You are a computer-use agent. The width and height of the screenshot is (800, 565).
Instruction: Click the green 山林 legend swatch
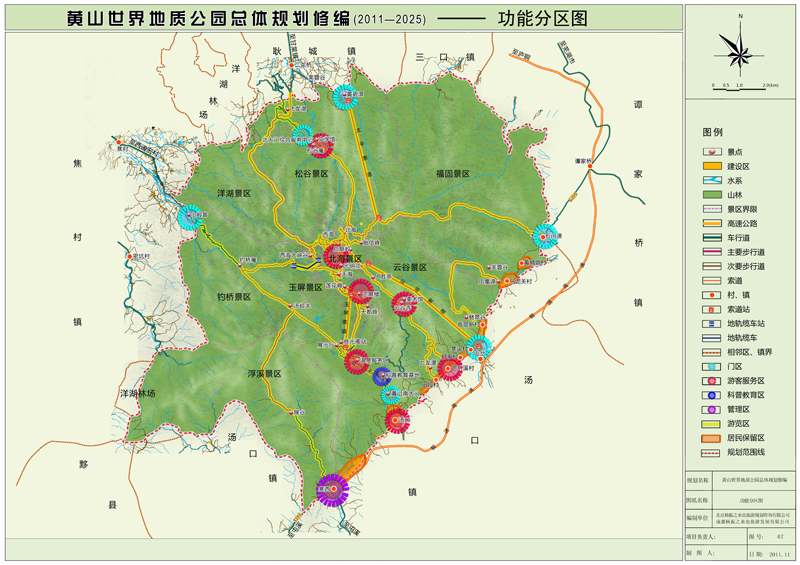click(x=712, y=194)
